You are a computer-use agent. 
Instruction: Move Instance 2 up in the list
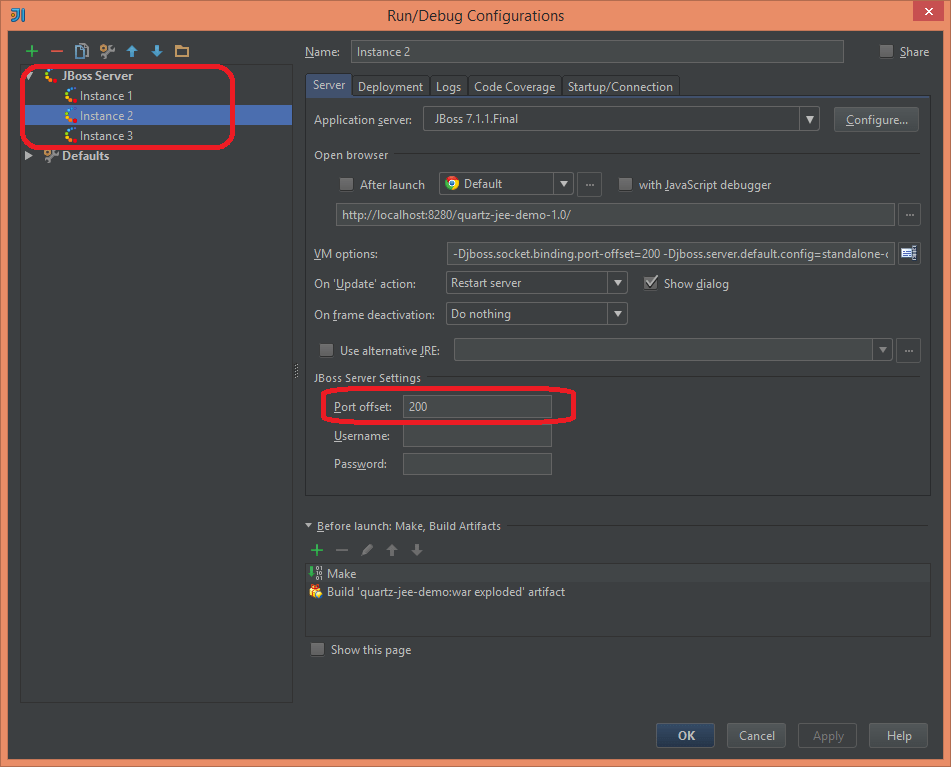[131, 51]
